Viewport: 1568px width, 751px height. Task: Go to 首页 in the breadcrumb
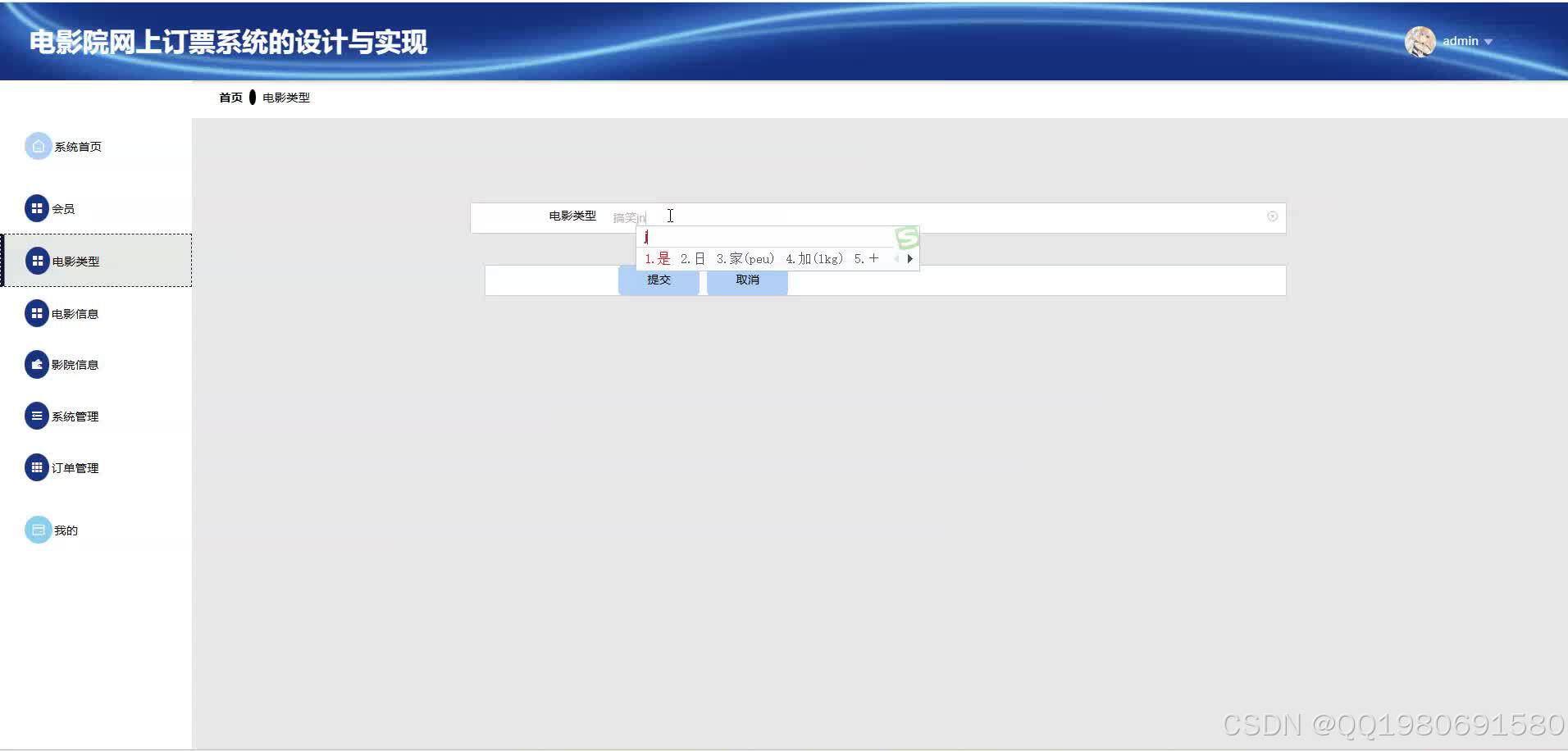coord(230,98)
